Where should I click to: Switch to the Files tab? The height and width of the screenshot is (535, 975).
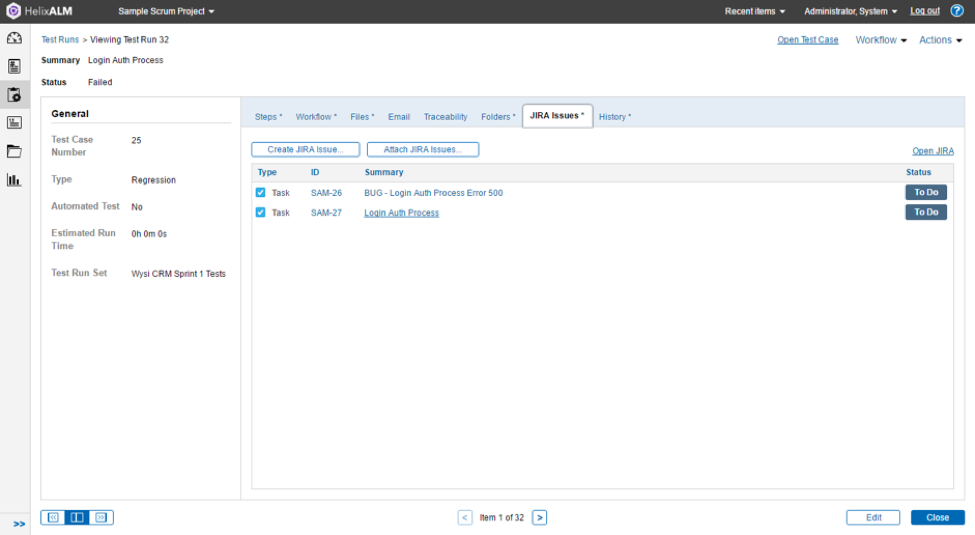tap(362, 117)
